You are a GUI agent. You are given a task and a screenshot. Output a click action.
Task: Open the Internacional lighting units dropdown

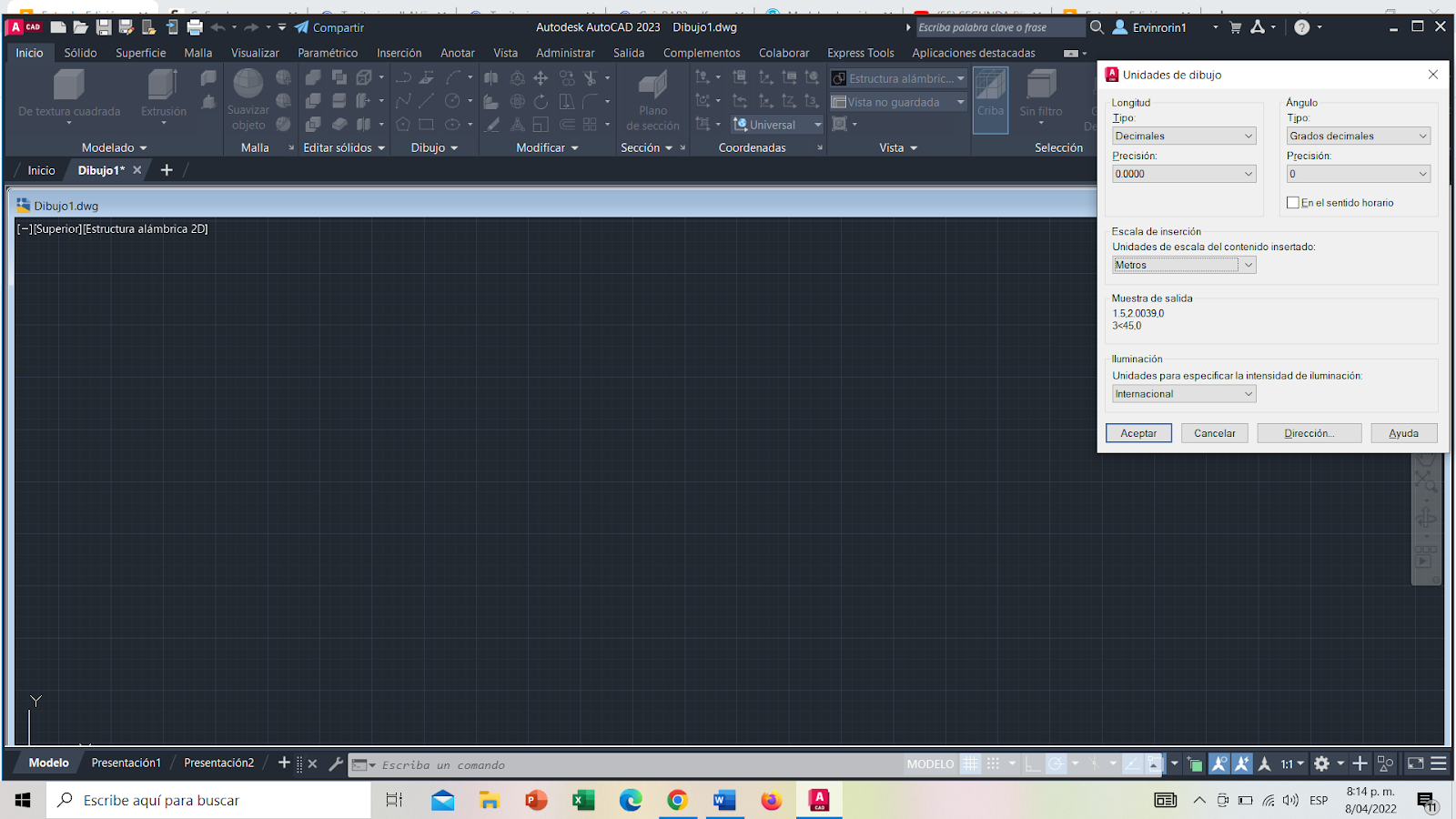tap(1184, 394)
